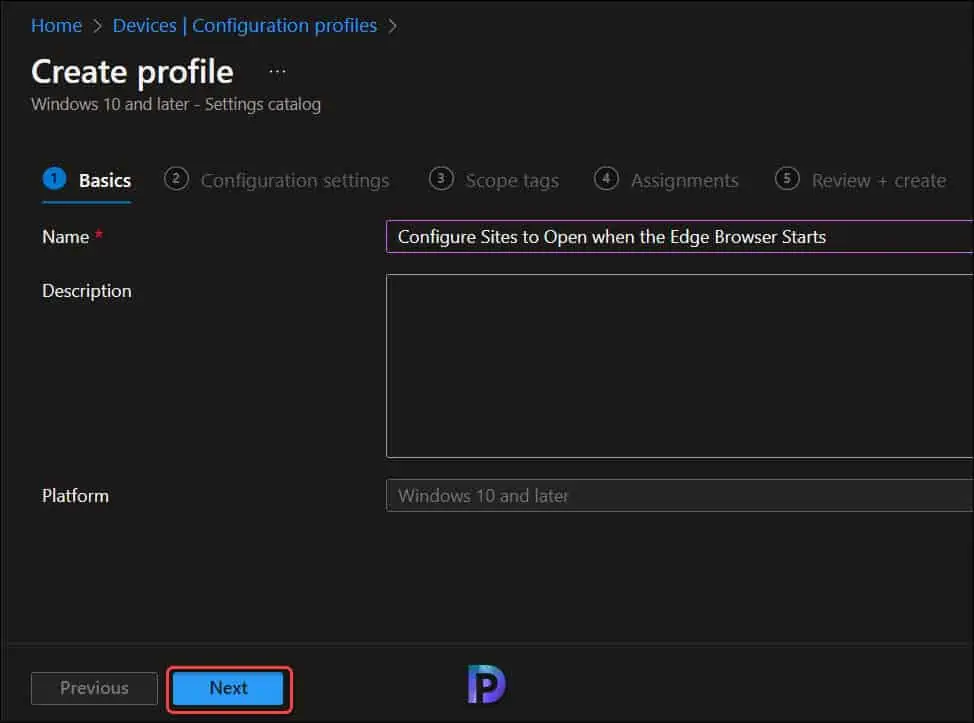The image size is (974, 723).
Task: Click the chevron after Home breadcrumb
Action: click(98, 26)
